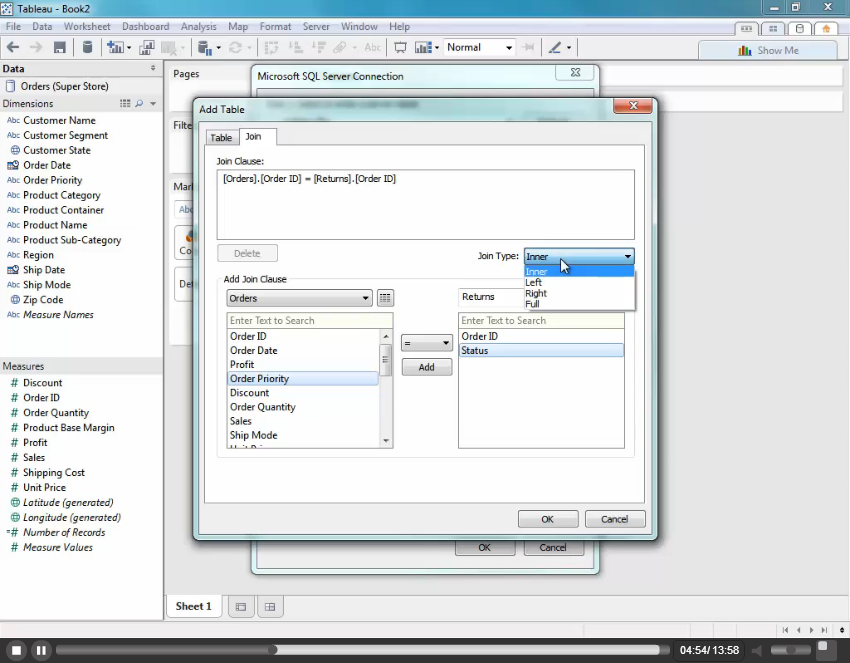The height and width of the screenshot is (663, 850).
Task: Open the Analysis menu
Action: coord(198,27)
